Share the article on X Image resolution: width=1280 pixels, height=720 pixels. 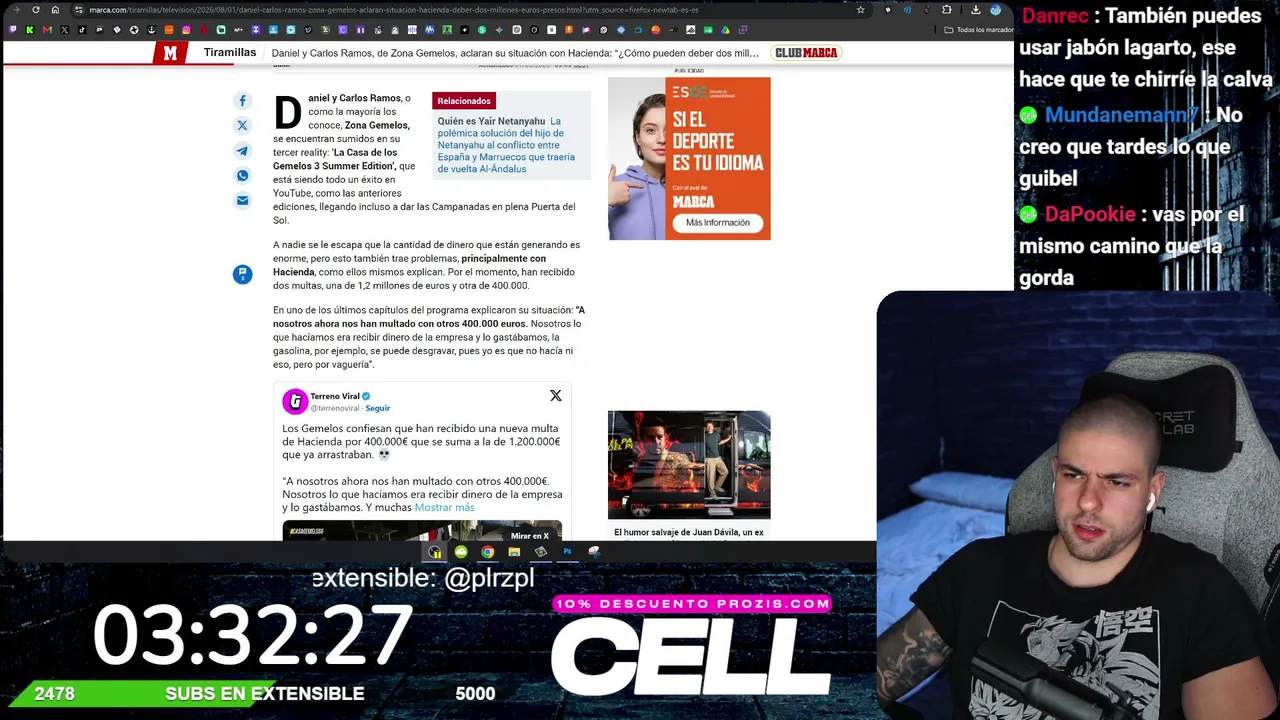tap(242, 126)
